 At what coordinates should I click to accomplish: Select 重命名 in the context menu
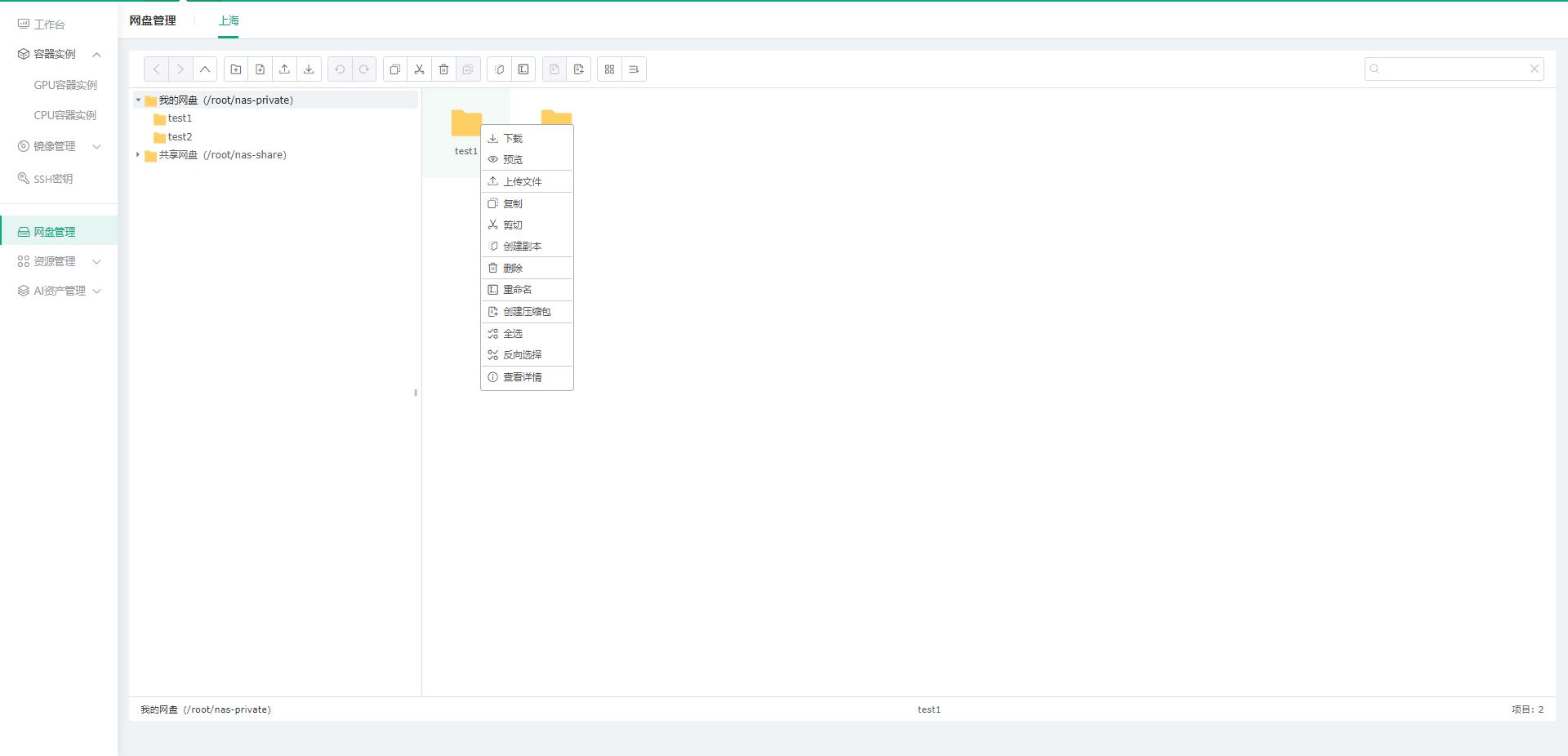point(517,290)
